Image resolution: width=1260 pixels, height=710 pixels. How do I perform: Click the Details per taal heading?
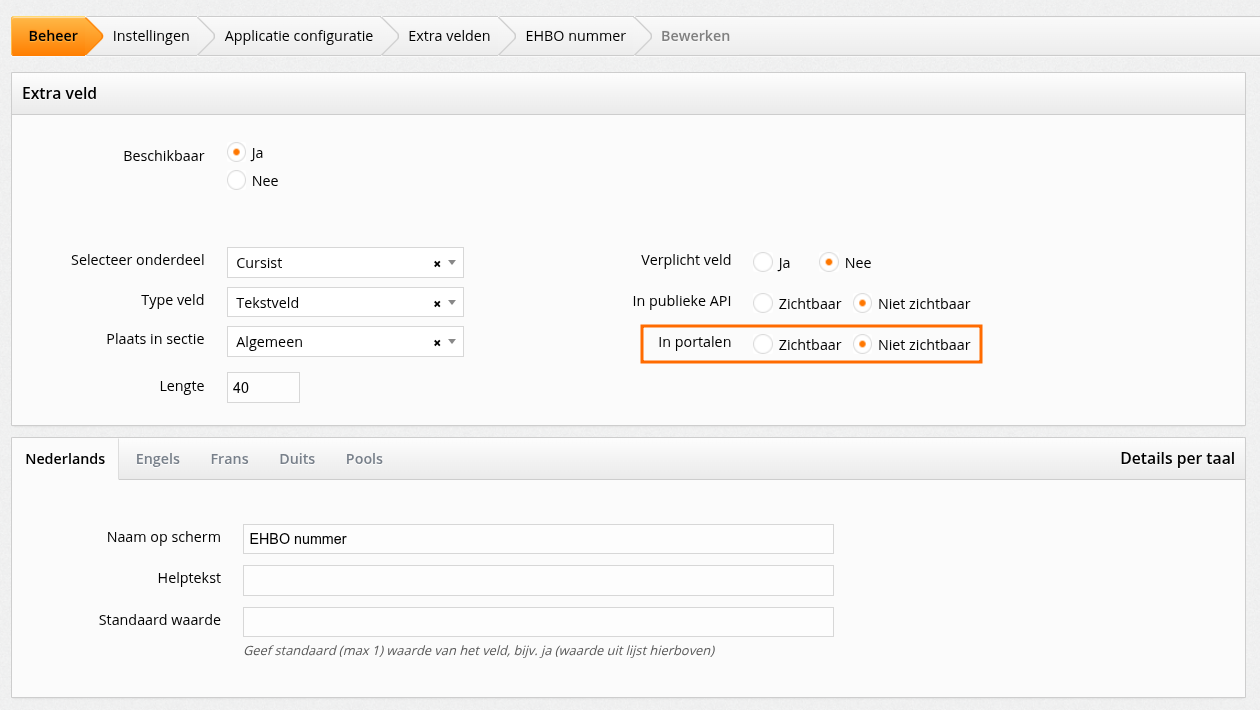point(1177,459)
